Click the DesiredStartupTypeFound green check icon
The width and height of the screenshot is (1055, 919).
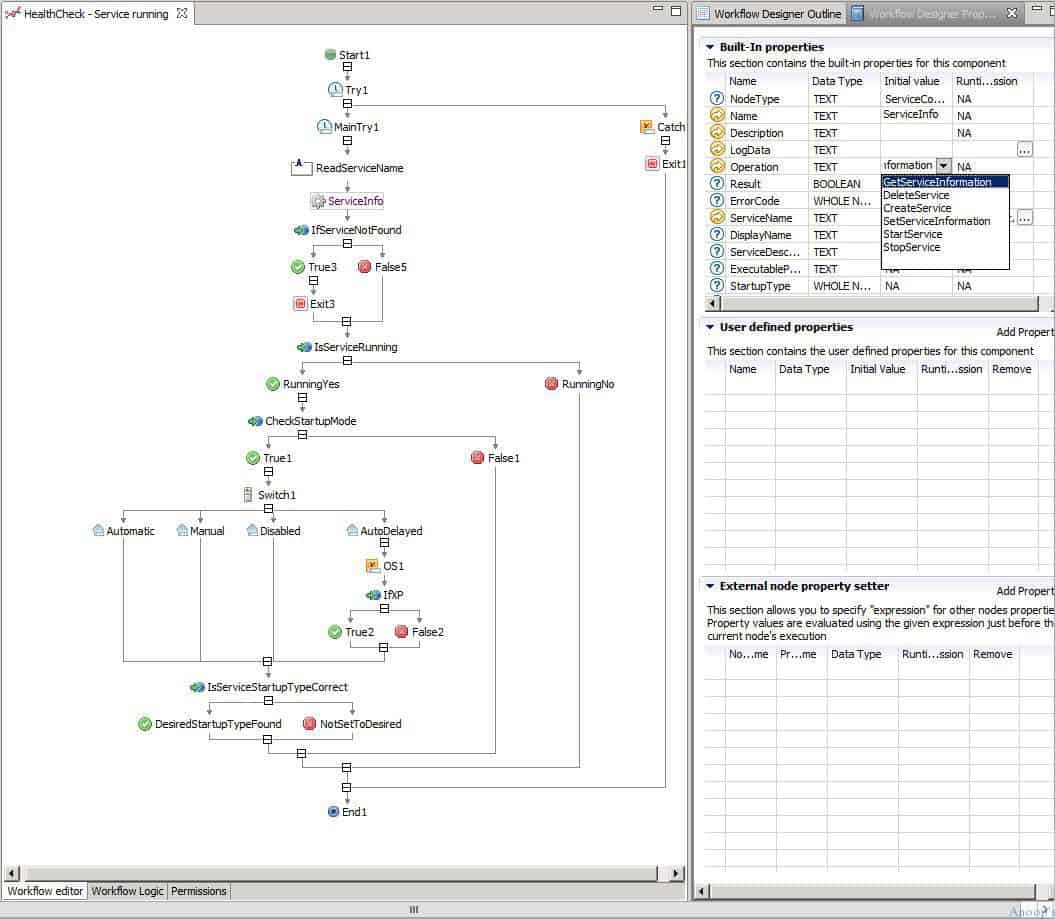point(145,724)
